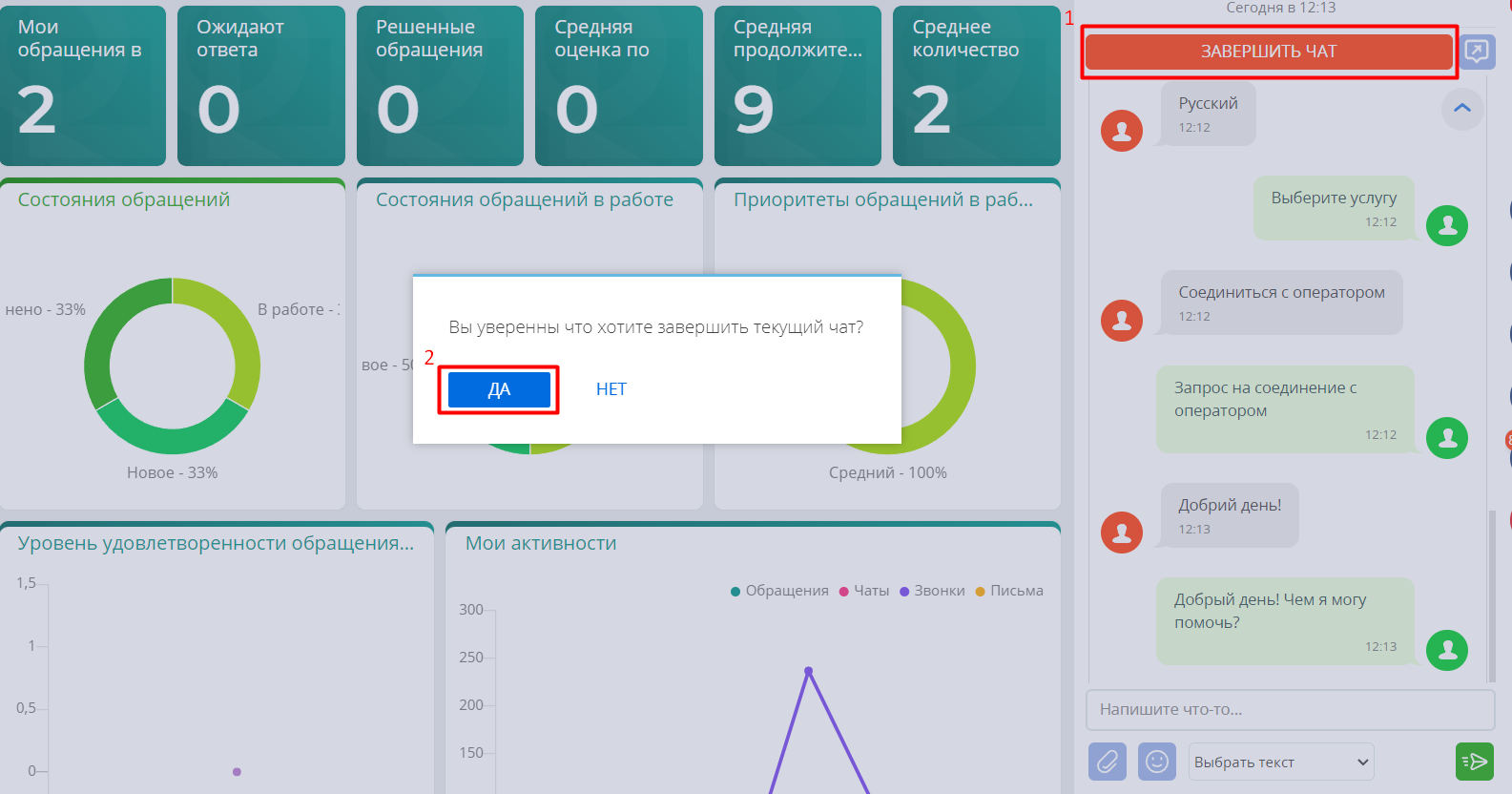Image resolution: width=1512 pixels, height=794 pixels.
Task: Click the chat panel vertical scrollbar
Action: 1492,596
